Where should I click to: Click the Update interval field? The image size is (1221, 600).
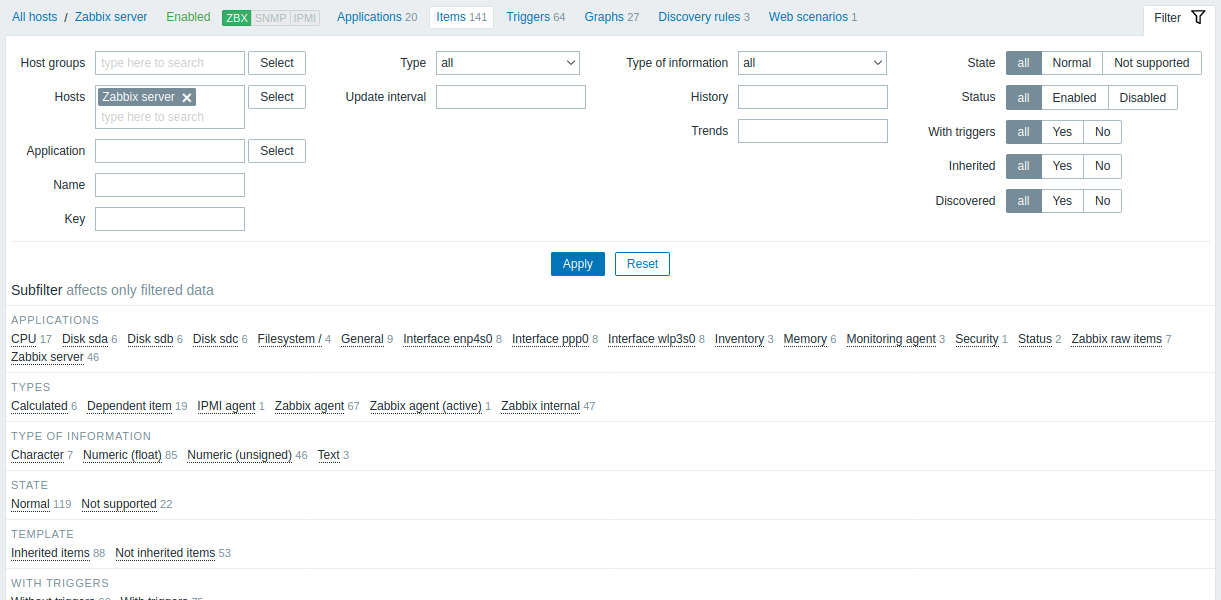511,97
